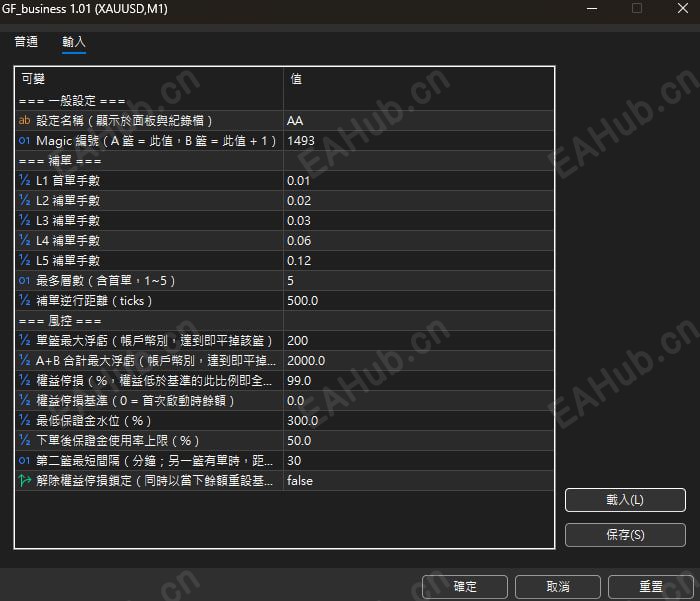The image size is (700, 601).
Task: Click the double type icon beside L5 補單手數
Action: pyautogui.click(x=25, y=260)
